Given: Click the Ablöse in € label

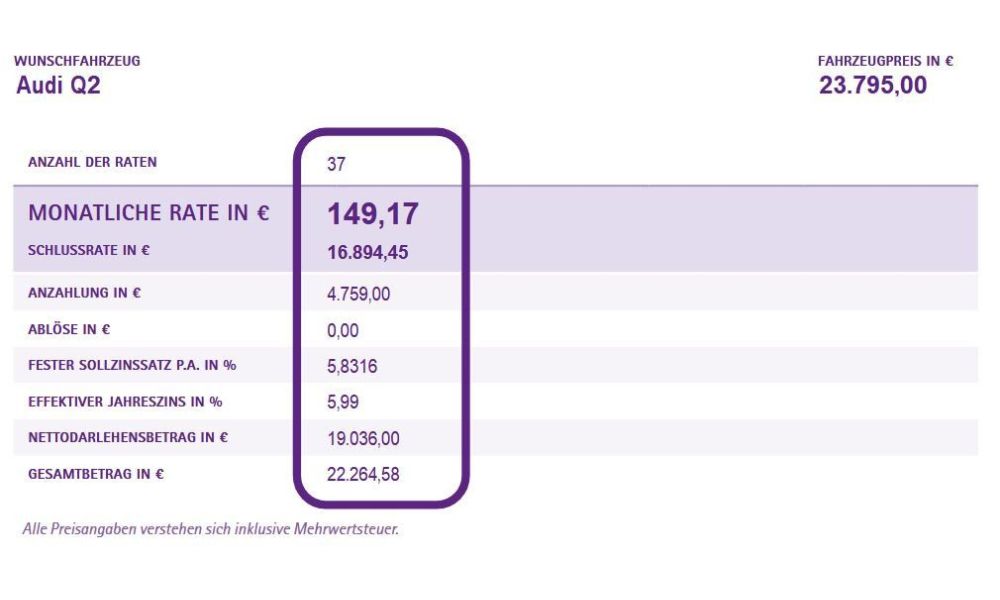Looking at the screenshot, I should (70, 330).
